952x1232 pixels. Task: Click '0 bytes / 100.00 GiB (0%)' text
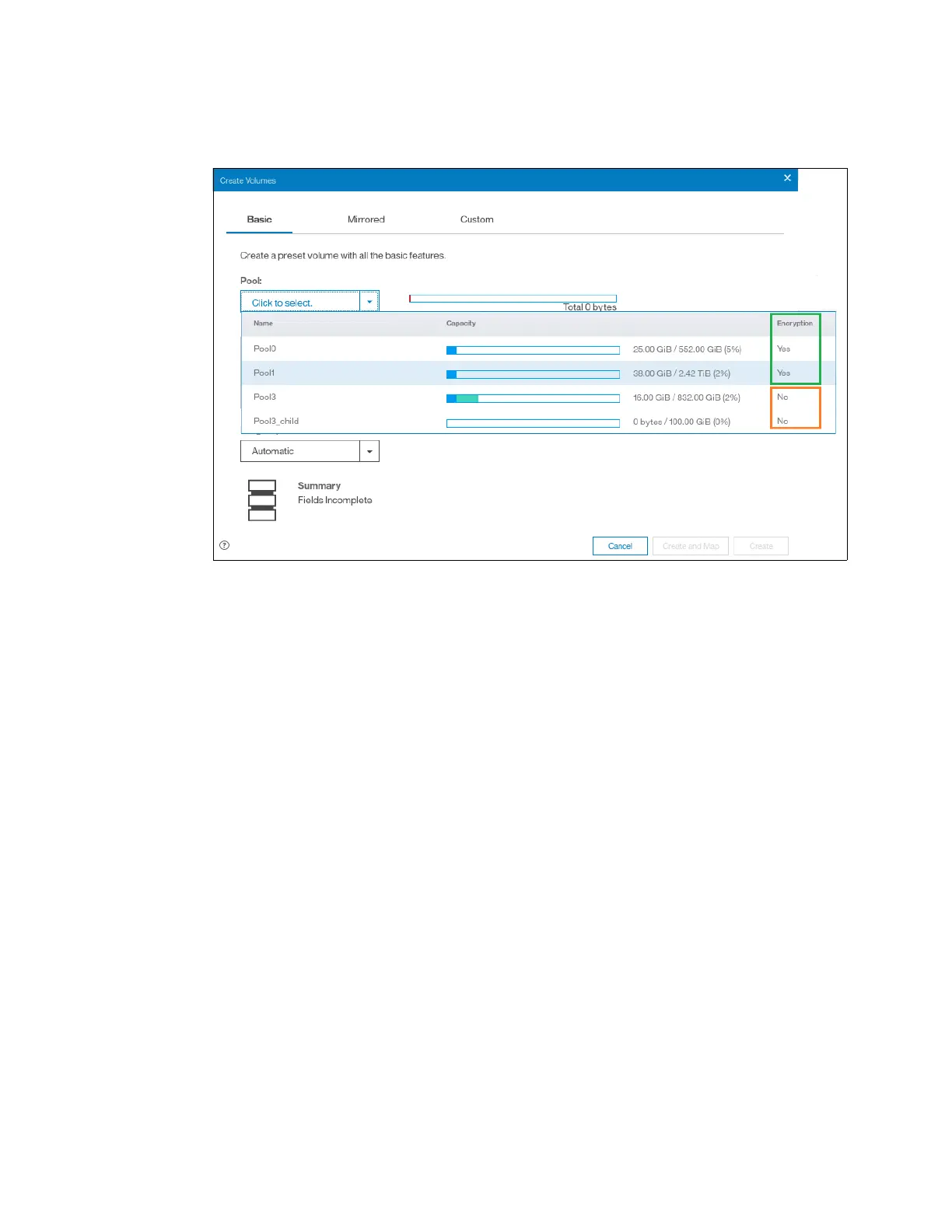pos(681,422)
